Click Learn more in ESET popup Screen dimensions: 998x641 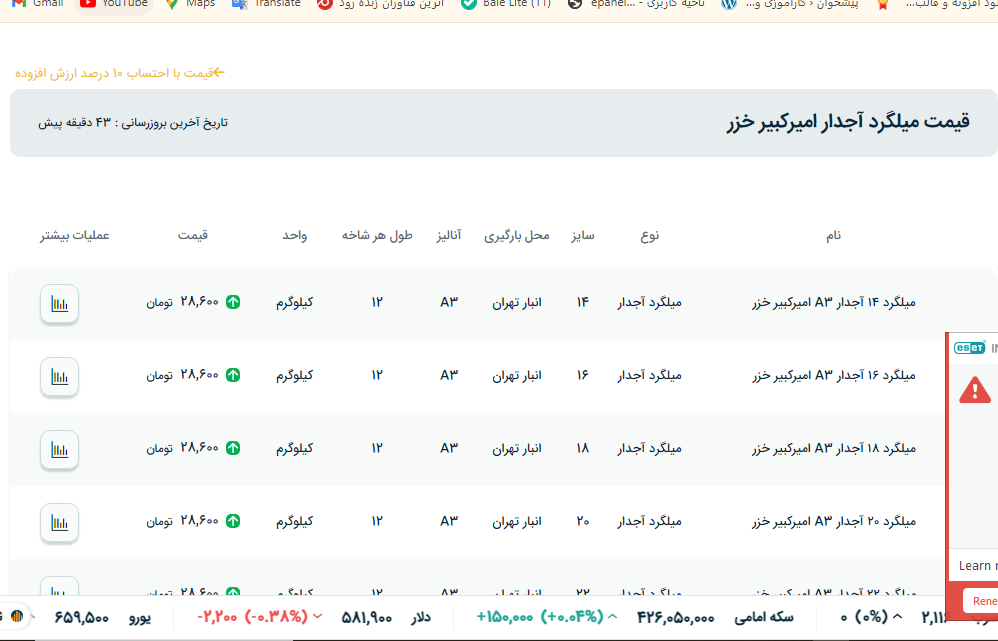tap(975, 565)
